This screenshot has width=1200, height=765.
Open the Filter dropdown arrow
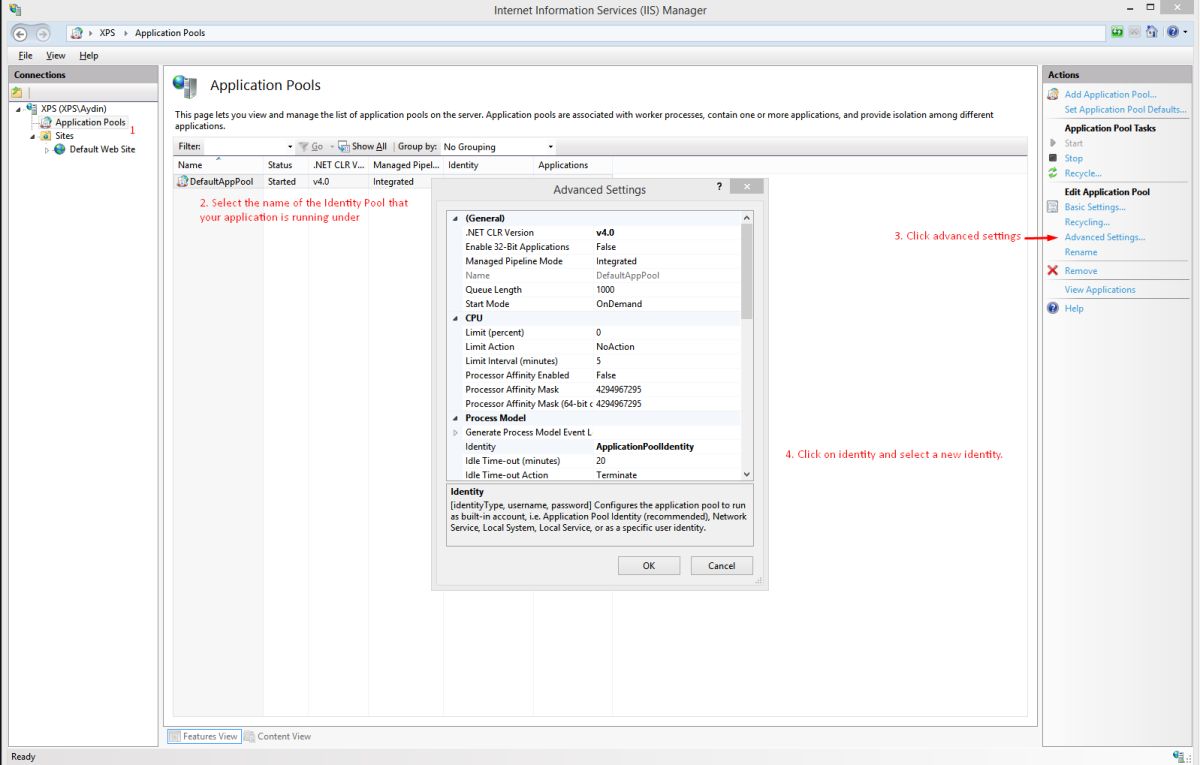290,147
